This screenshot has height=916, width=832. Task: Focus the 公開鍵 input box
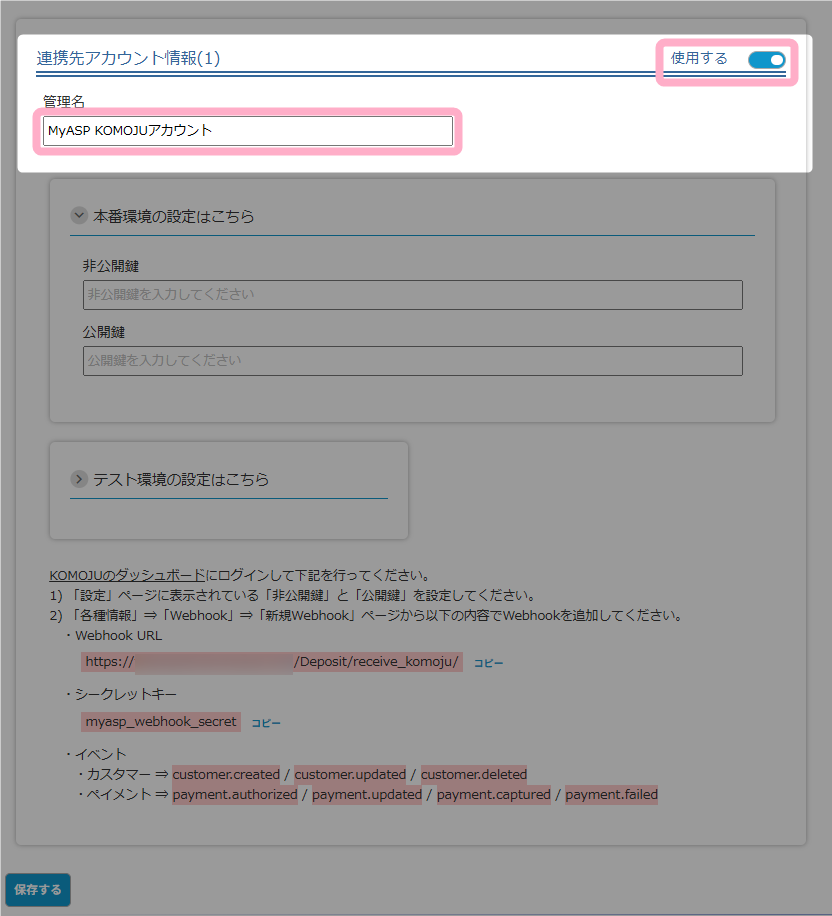click(412, 360)
